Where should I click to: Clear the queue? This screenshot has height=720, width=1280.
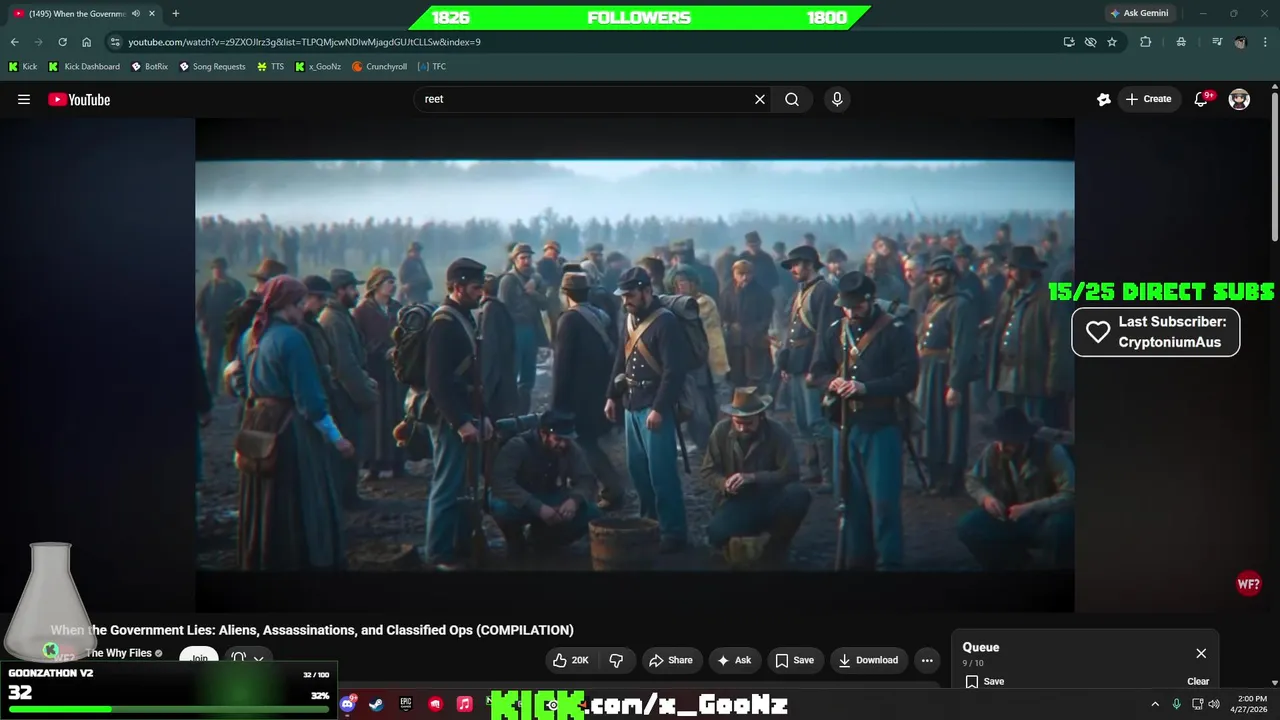pyautogui.click(x=1198, y=681)
